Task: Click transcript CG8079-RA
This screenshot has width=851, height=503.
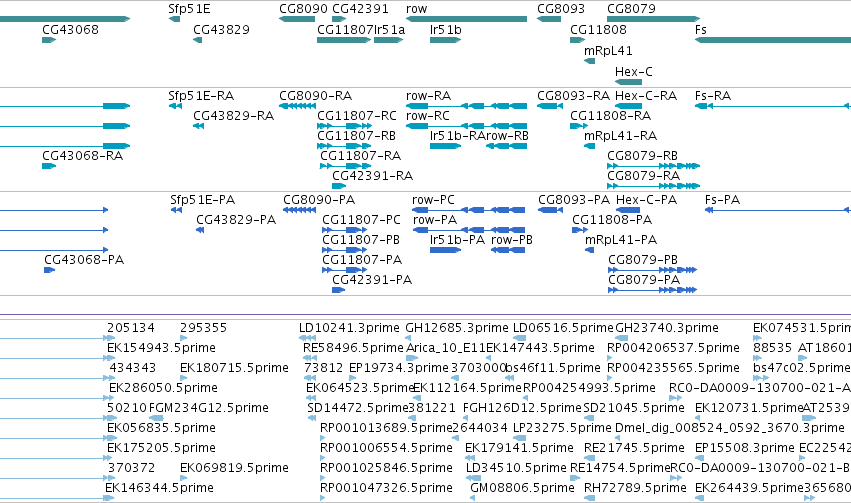Action: (x=643, y=176)
